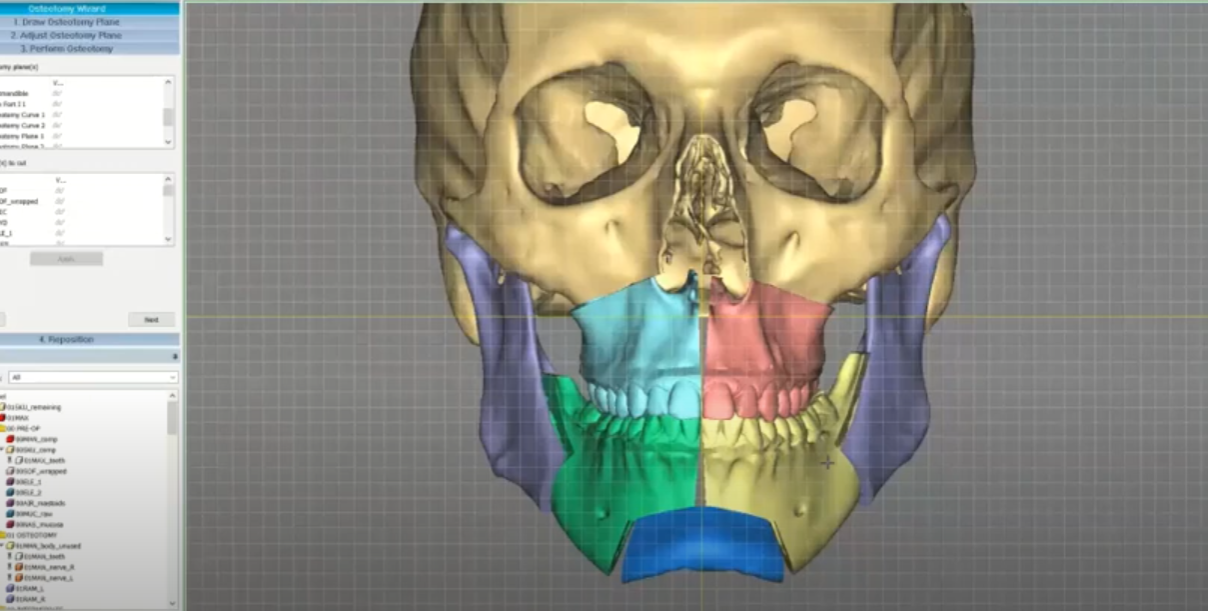The image size is (1208, 611).
Task: Click the 01 OSTEOTOMY folder icon
Action: [5, 535]
